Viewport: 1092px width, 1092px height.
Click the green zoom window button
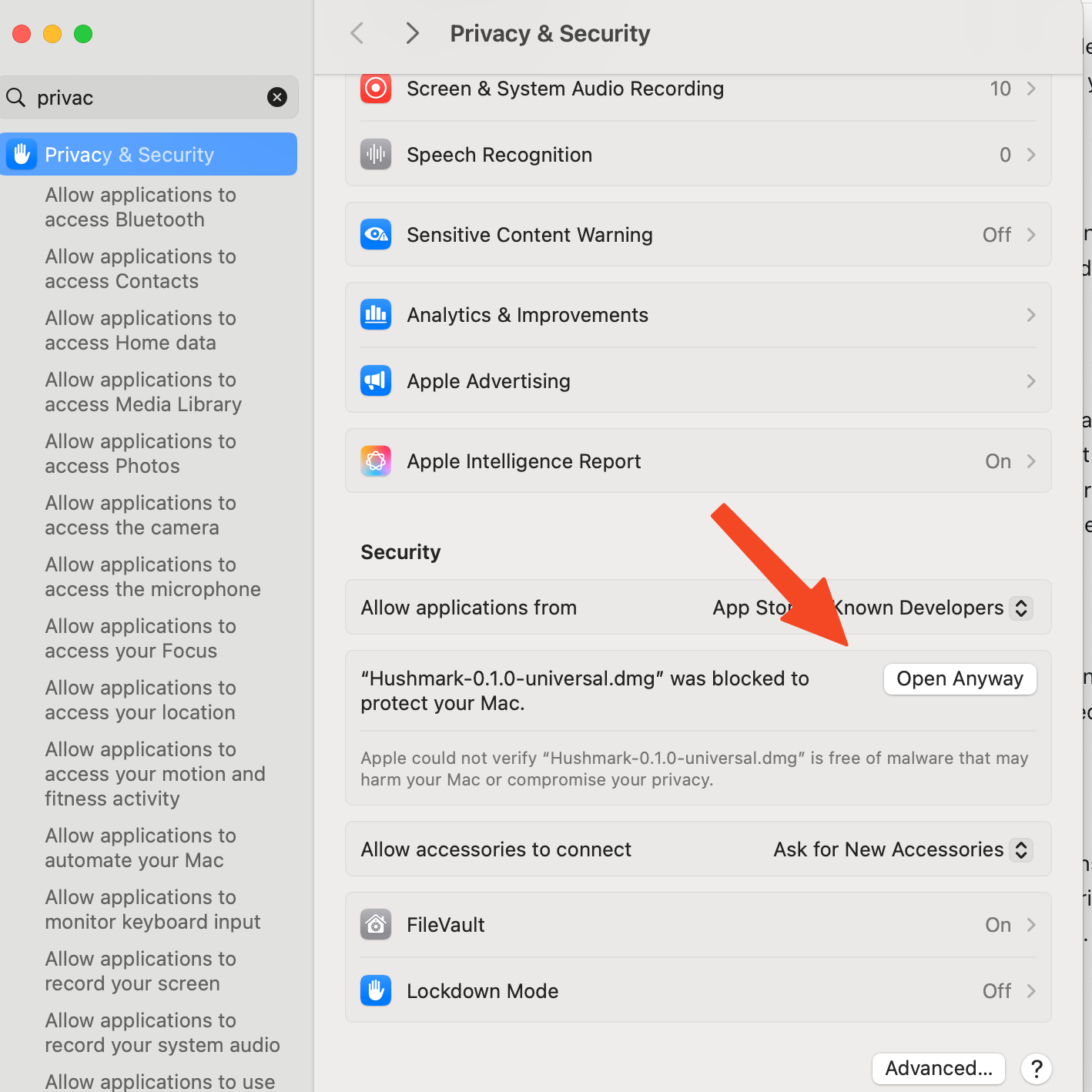click(x=83, y=34)
